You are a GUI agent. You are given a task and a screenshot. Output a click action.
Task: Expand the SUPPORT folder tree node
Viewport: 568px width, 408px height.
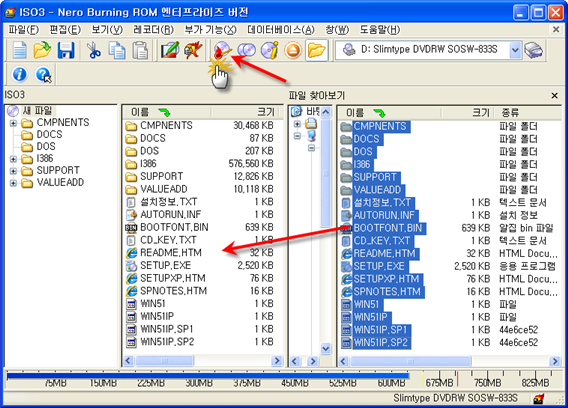[13, 171]
